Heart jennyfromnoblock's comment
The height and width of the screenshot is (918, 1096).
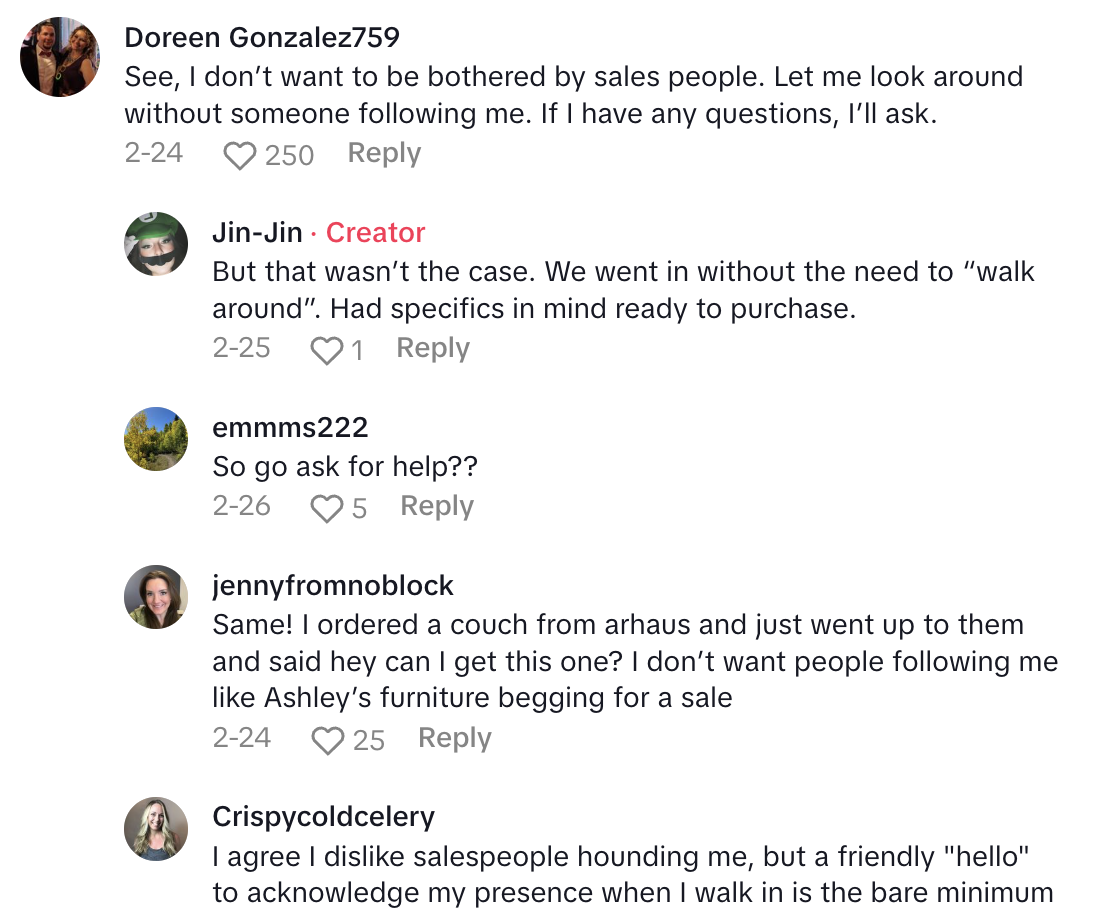click(328, 740)
